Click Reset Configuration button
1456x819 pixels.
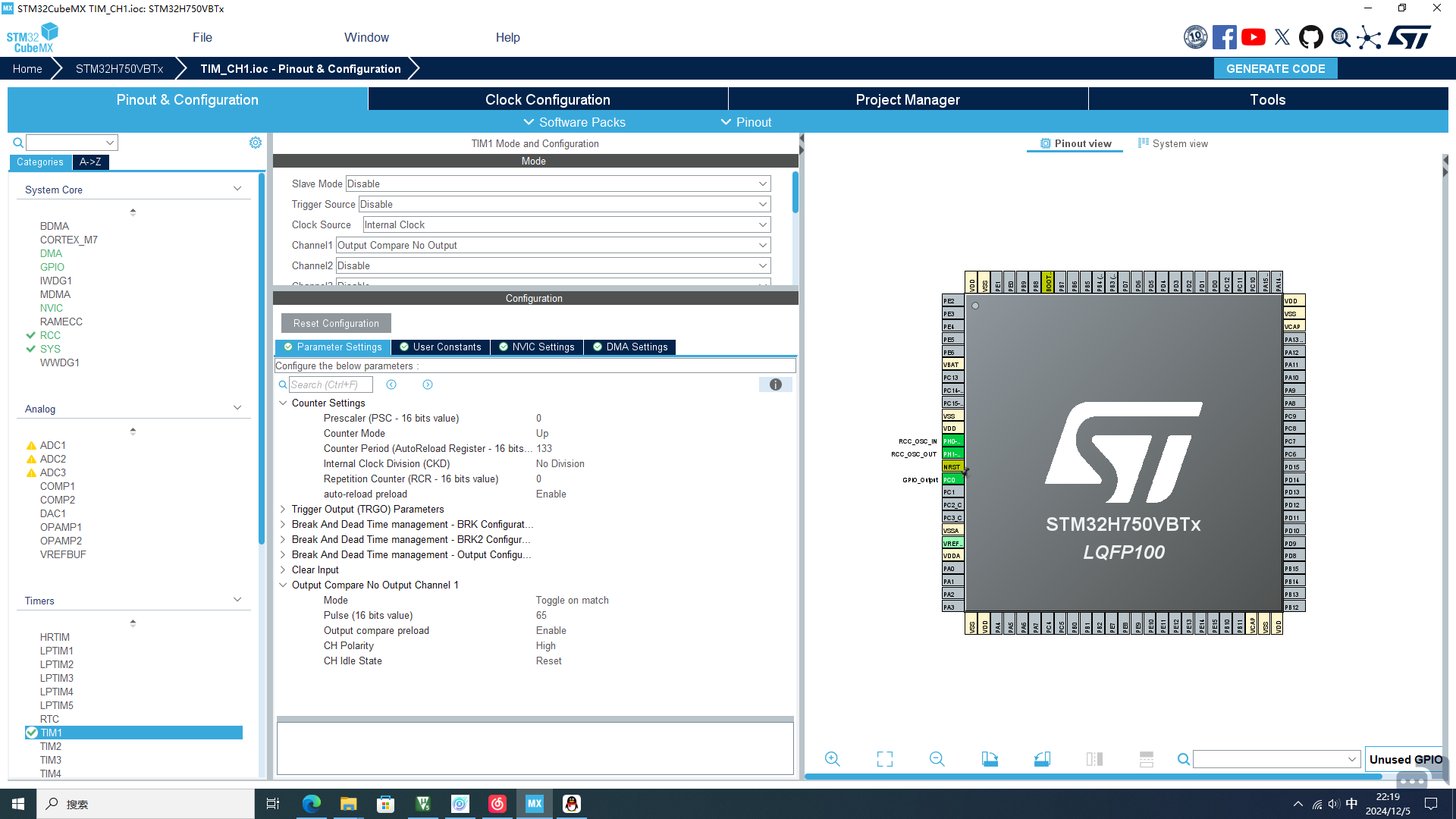tap(336, 323)
